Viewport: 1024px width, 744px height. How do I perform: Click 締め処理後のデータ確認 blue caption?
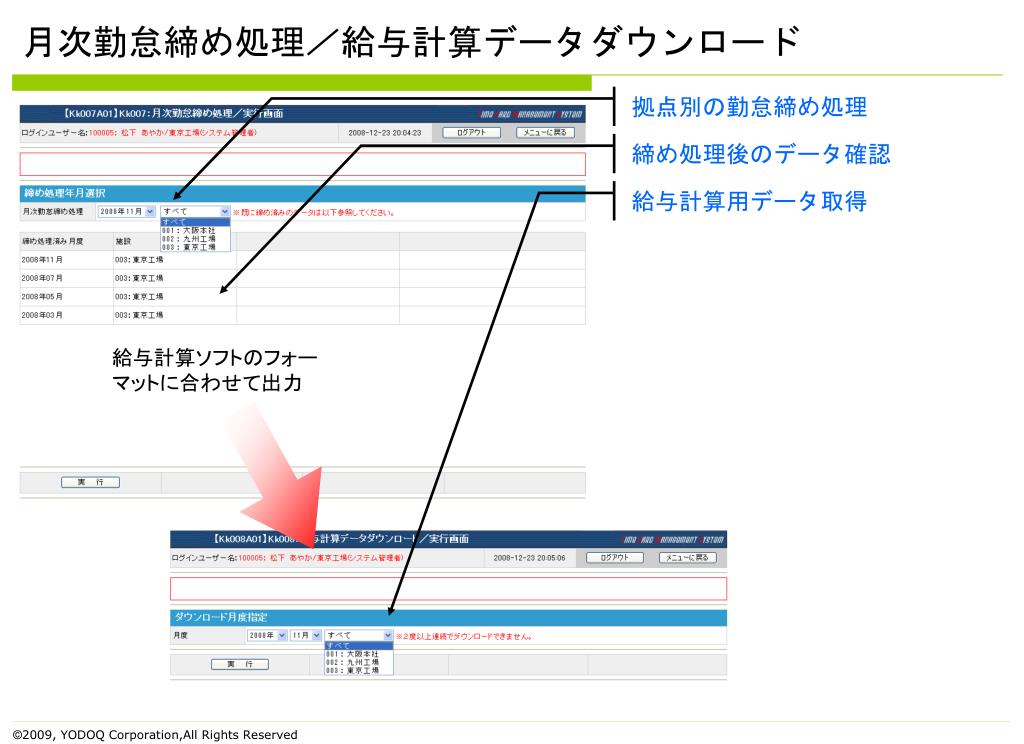pyautogui.click(x=761, y=154)
